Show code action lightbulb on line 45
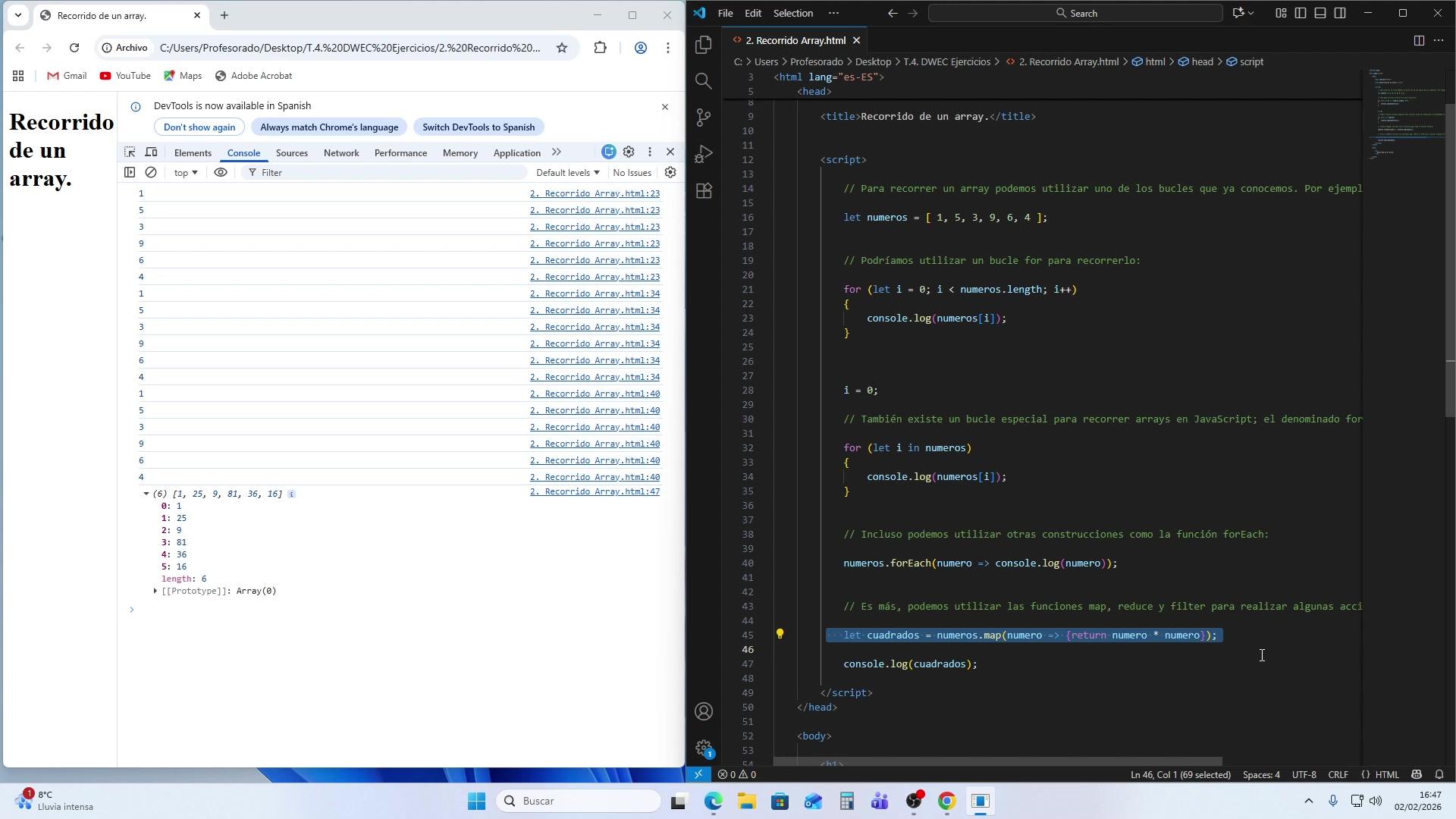Screen dimensions: 1456x819 pos(780,634)
